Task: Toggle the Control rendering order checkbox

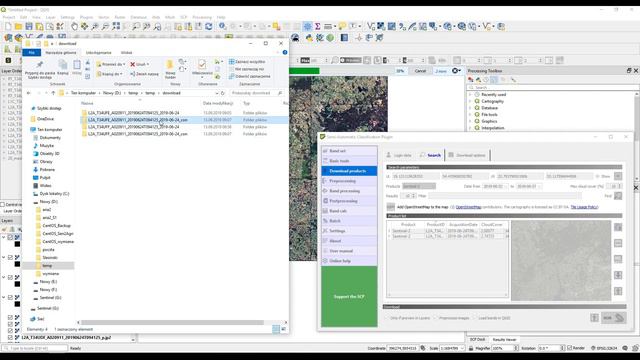Action: [2, 204]
